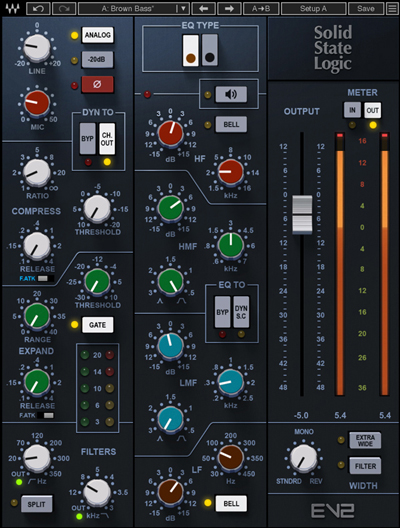Click the LF frequency Hz knob
The width and height of the screenshot is (400, 528).
click(x=230, y=458)
